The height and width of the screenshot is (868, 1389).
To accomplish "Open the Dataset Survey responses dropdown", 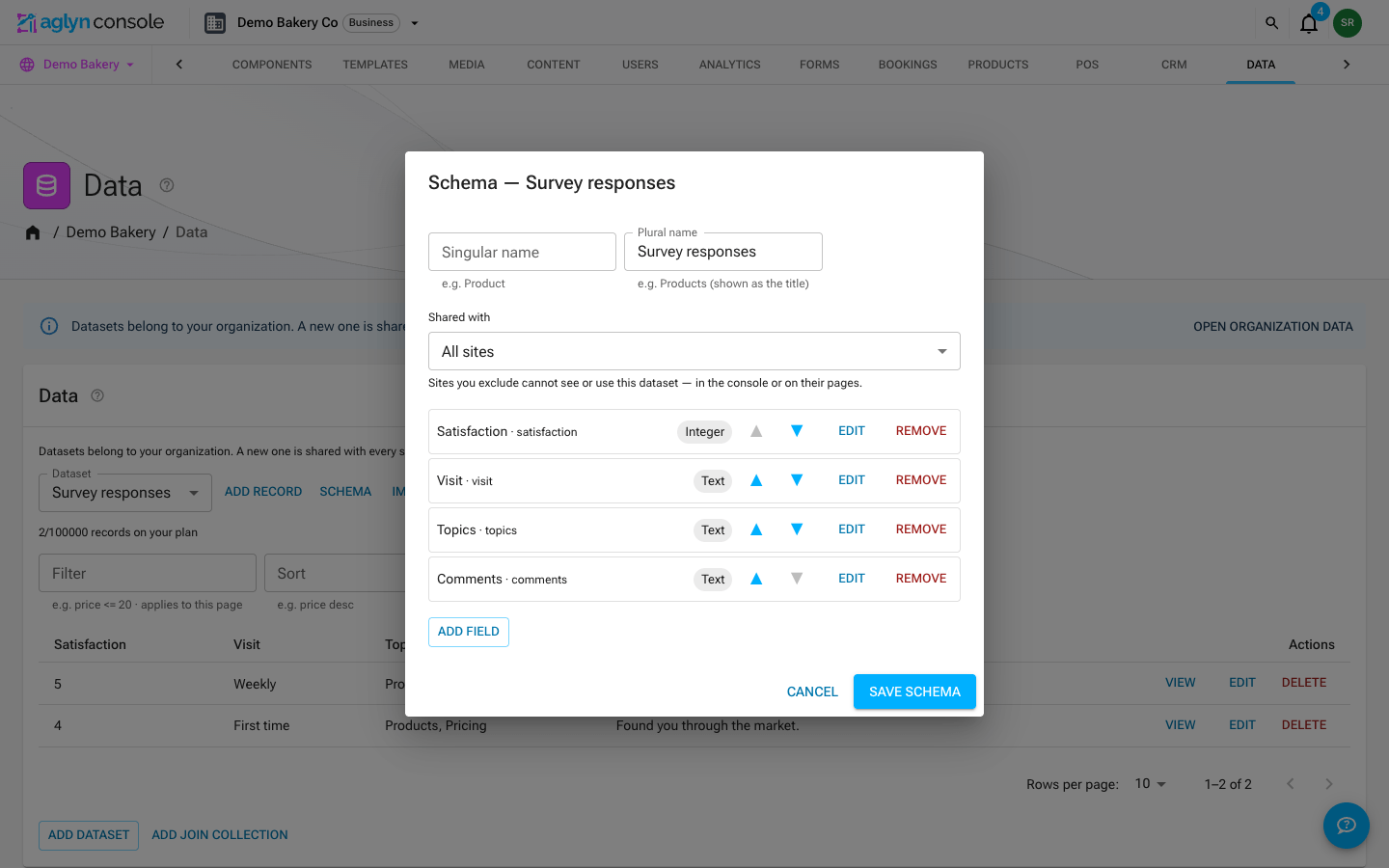I will click(x=125, y=493).
